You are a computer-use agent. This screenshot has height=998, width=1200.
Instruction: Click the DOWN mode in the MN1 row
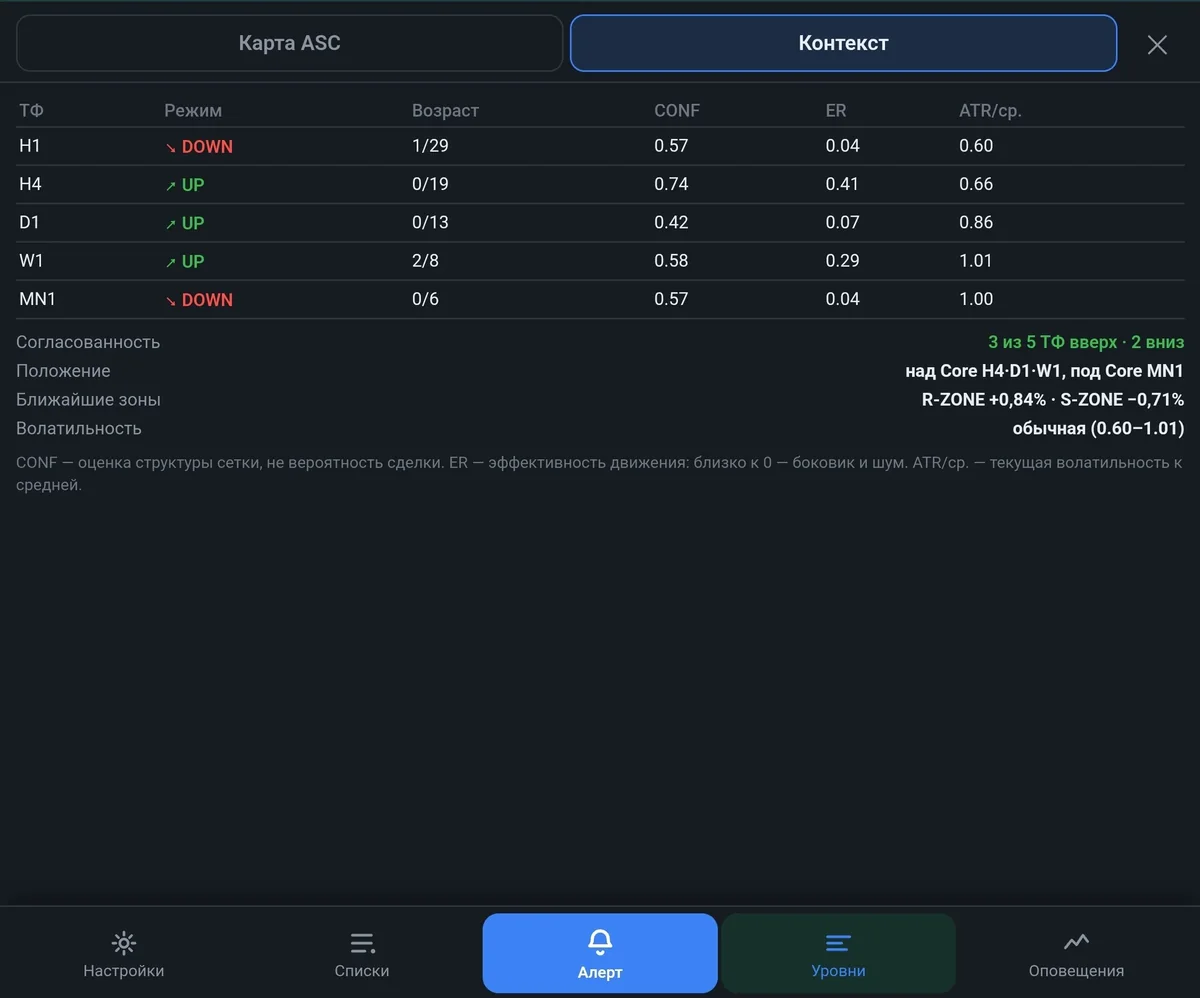point(199,299)
